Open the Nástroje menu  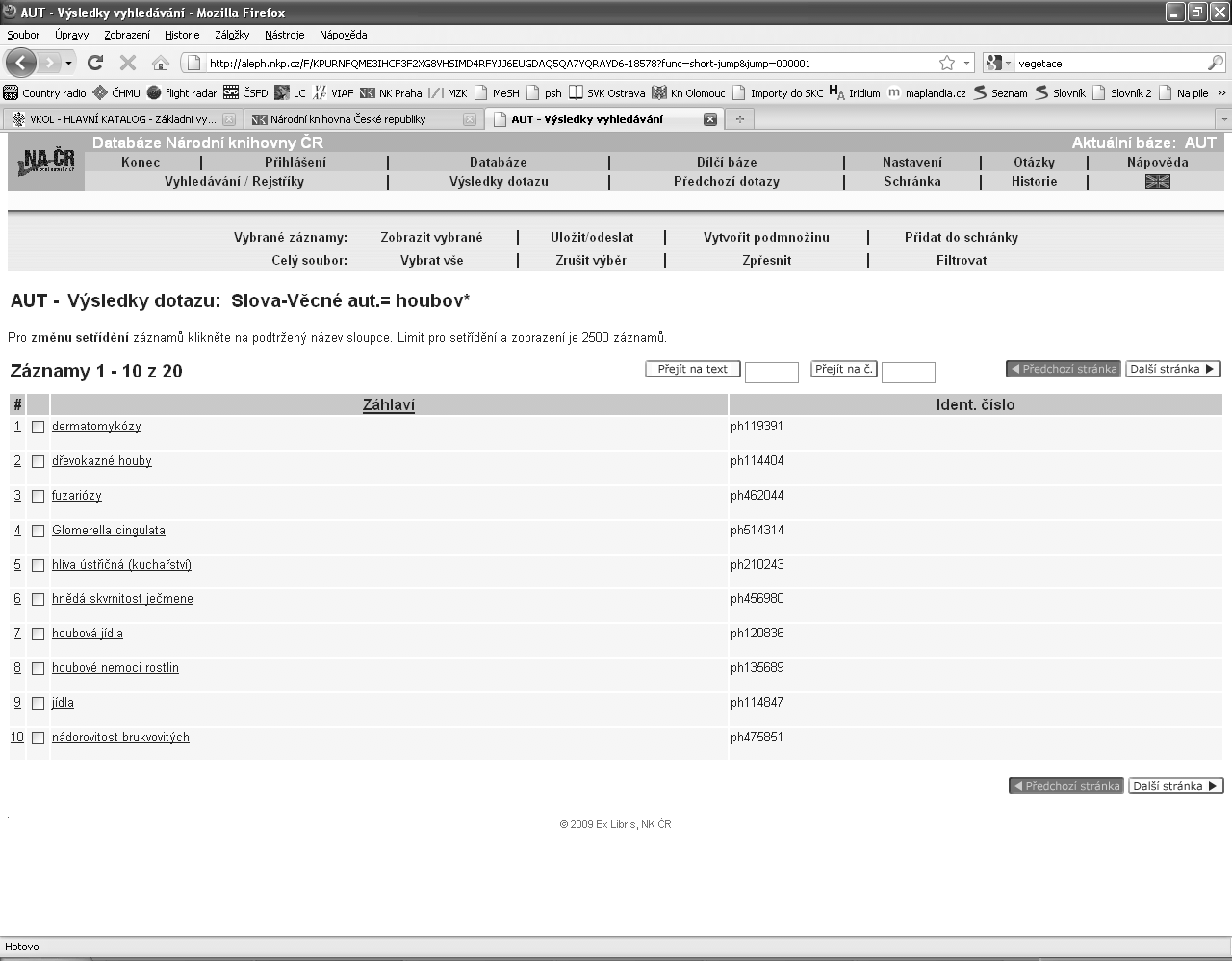[x=284, y=35]
